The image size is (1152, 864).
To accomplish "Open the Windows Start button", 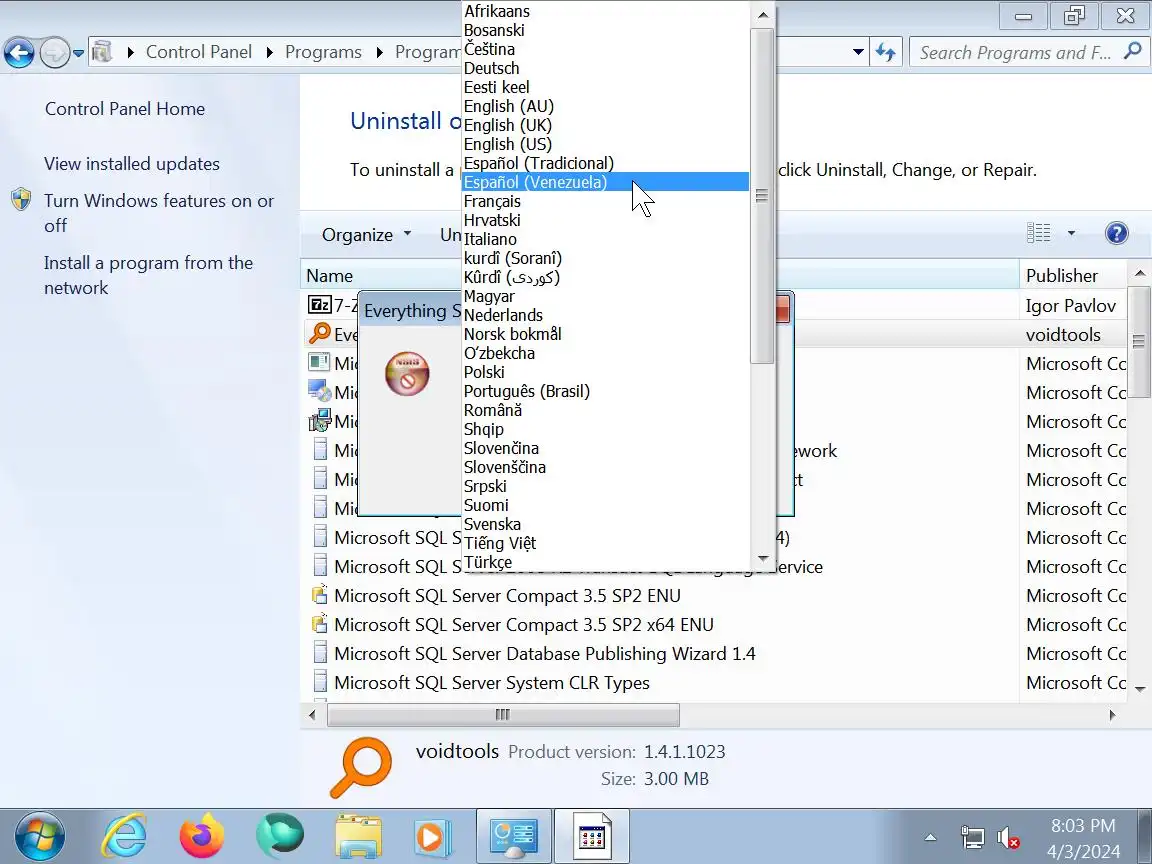I will [40, 836].
